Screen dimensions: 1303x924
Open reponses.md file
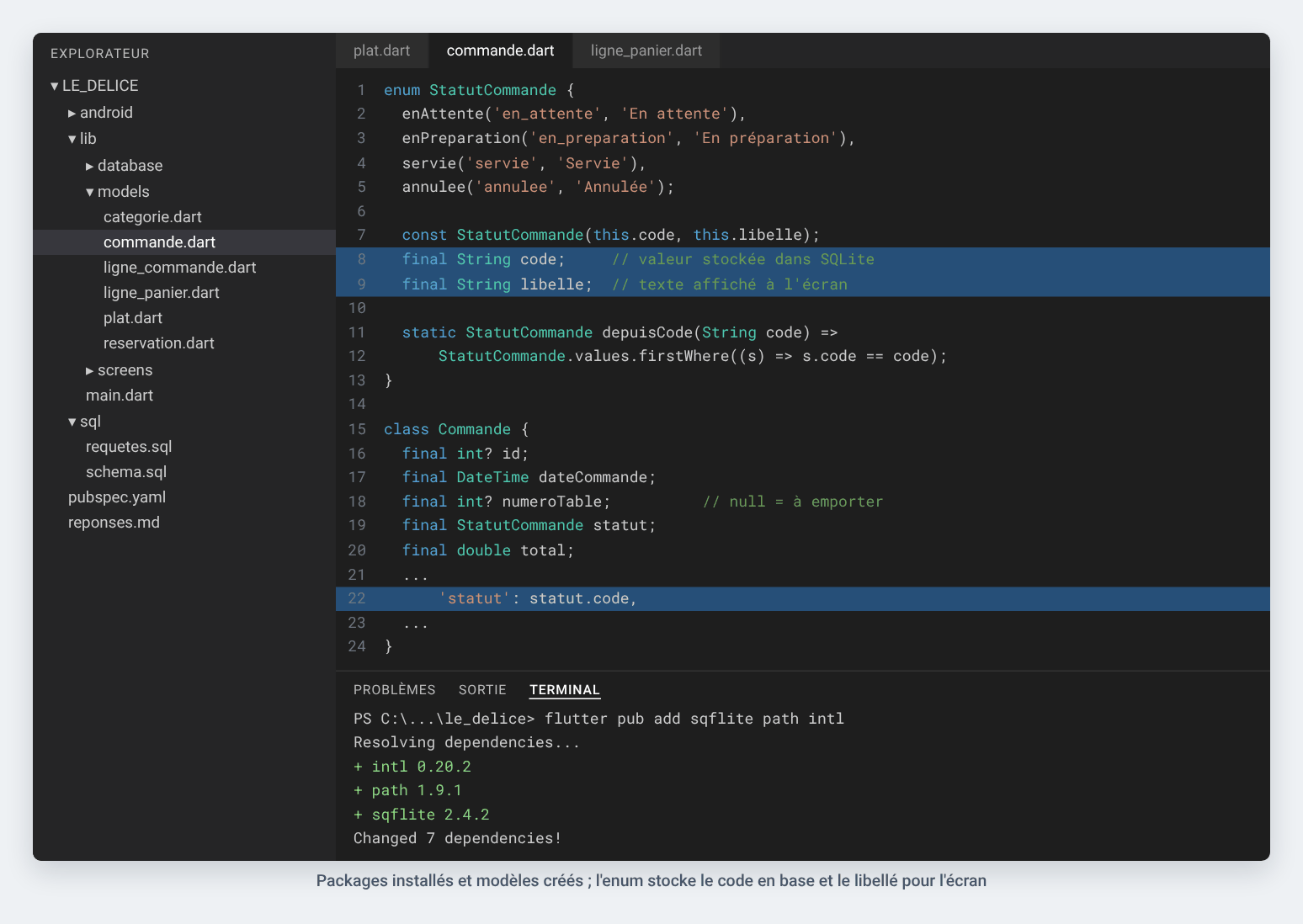(184, 523)
